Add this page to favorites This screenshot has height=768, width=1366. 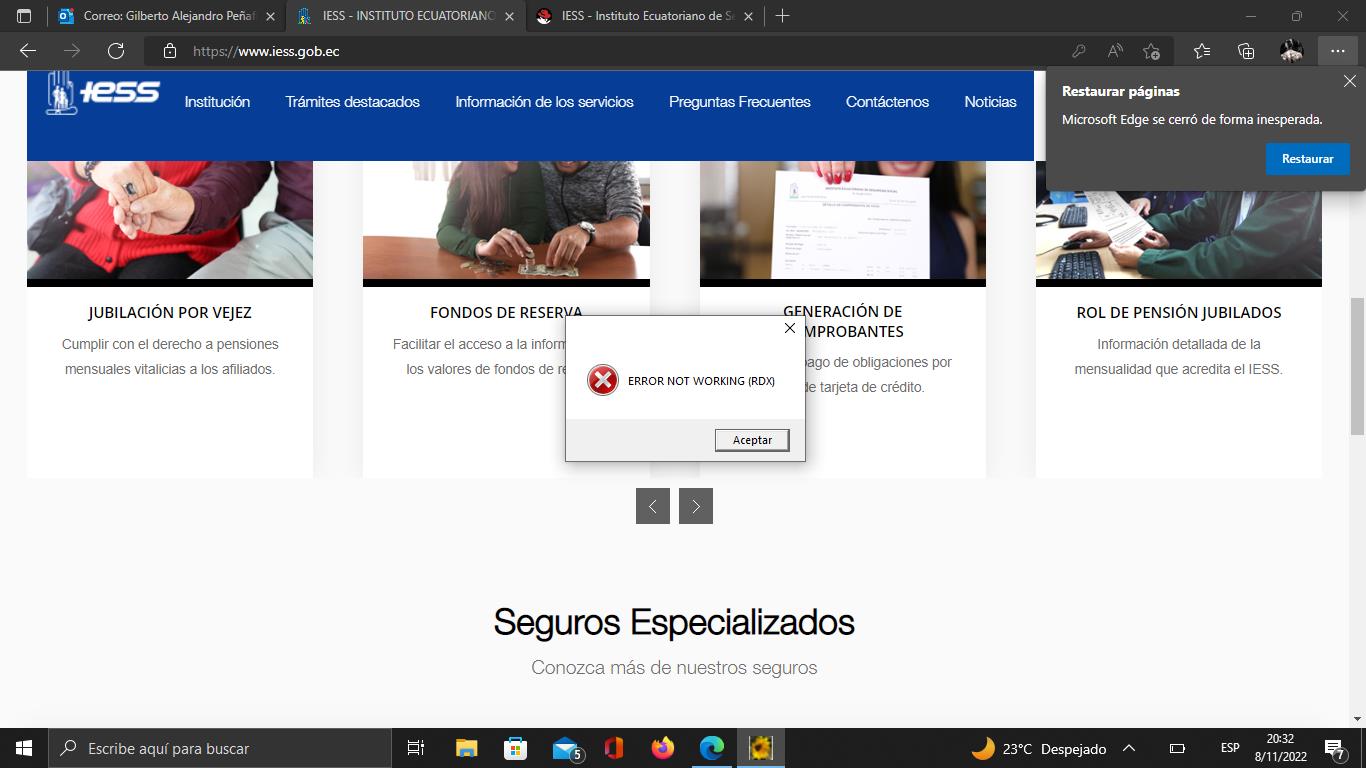1151,51
